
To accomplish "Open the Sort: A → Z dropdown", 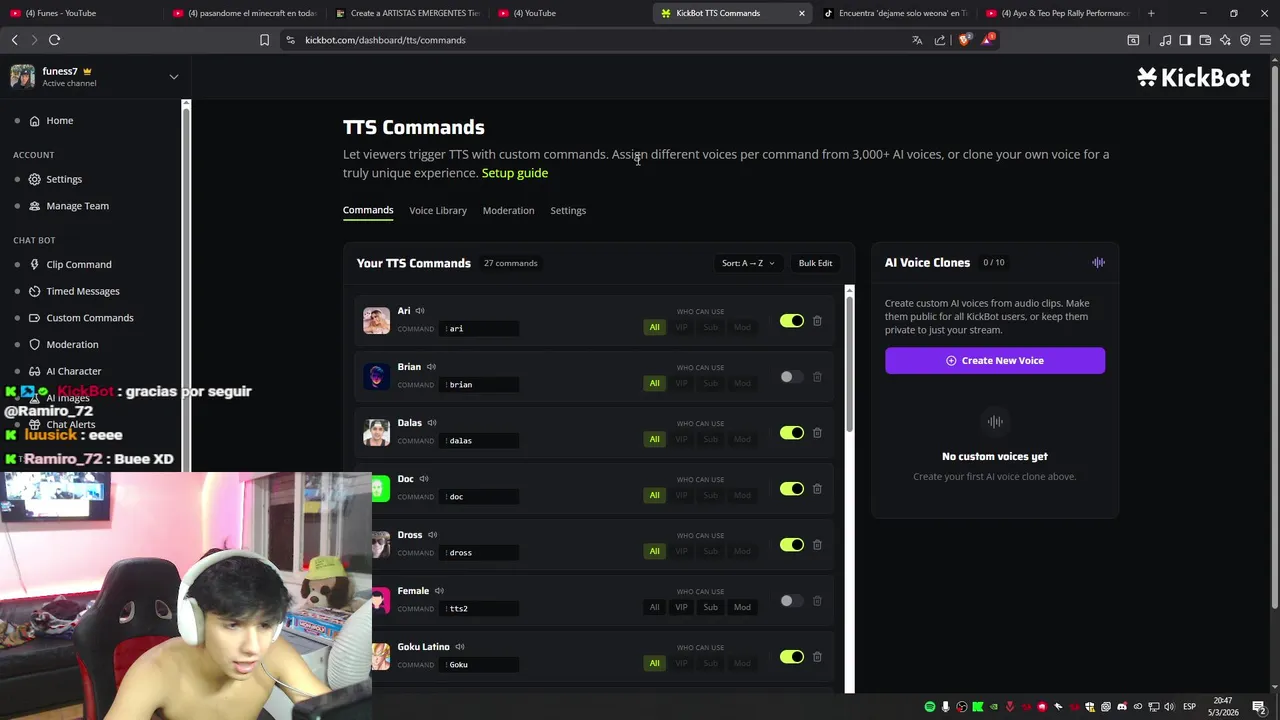I will [x=748, y=263].
